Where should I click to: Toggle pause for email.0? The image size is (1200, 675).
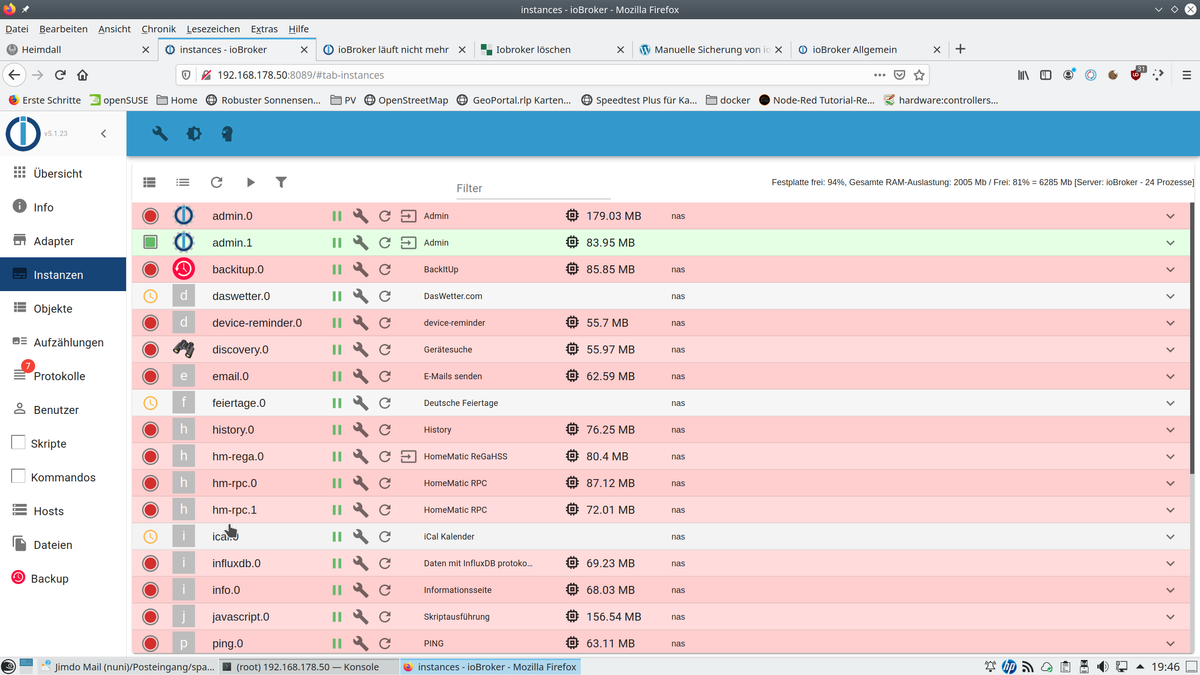pos(337,376)
